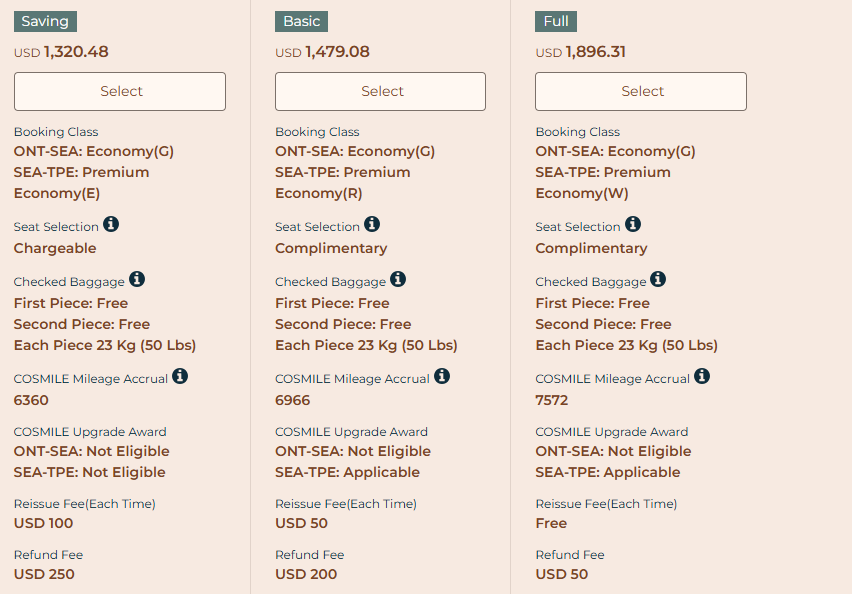This screenshot has height=594, width=852.
Task: Click the Basic reissue fee USD 50
Action: 302,523
